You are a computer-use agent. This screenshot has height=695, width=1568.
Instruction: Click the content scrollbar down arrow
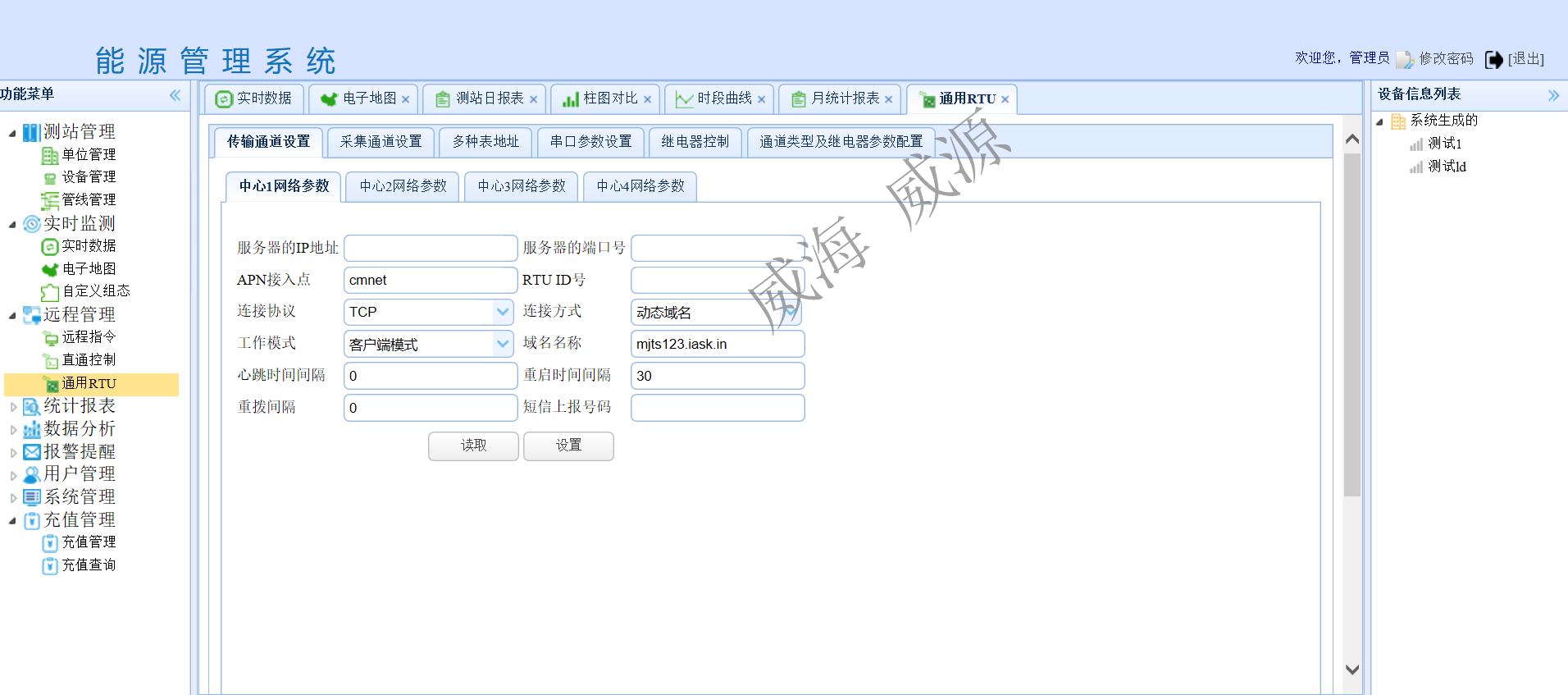pos(1352,670)
